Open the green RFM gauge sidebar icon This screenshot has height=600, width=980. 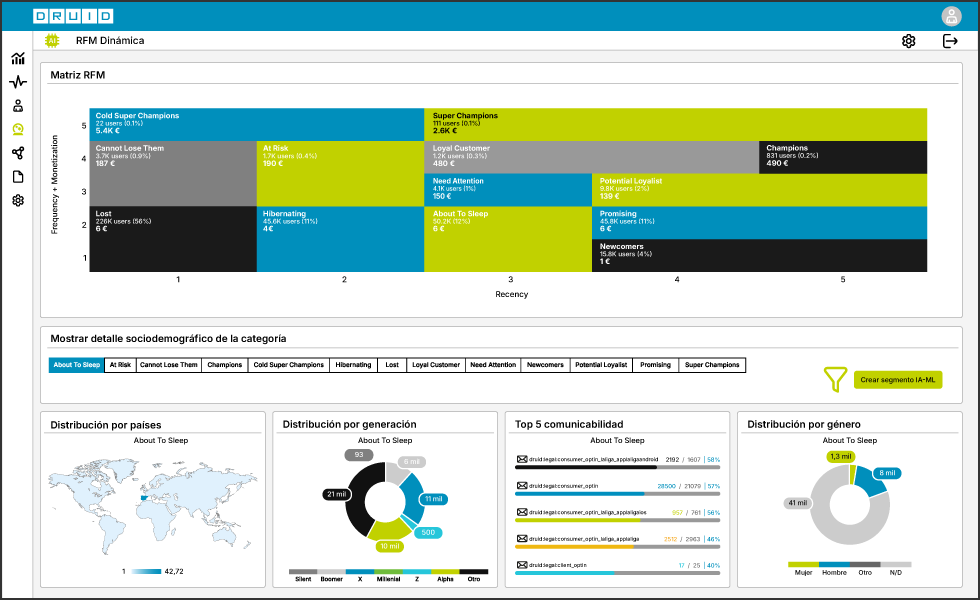tap(18, 129)
